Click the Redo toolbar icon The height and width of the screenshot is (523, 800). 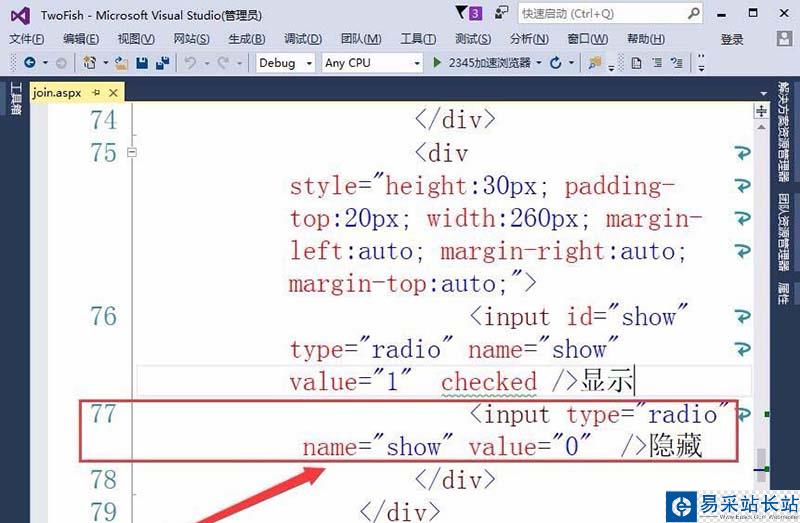tap(223, 63)
